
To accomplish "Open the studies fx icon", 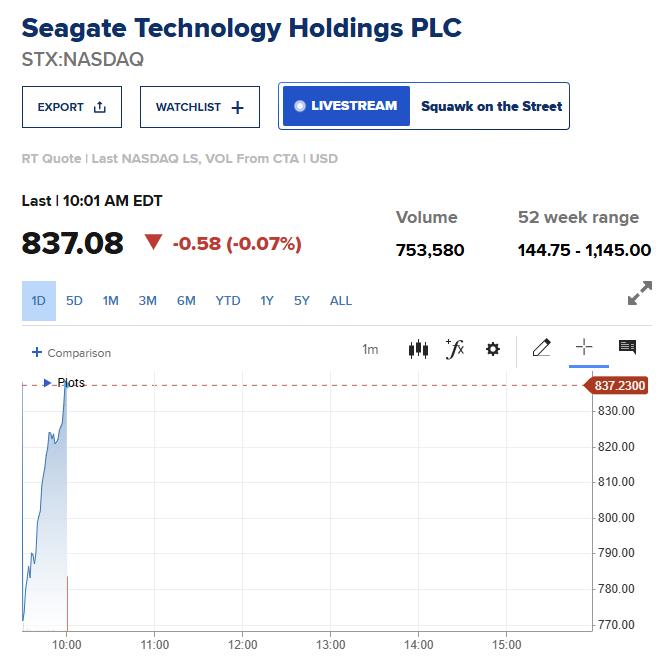I will pos(455,349).
